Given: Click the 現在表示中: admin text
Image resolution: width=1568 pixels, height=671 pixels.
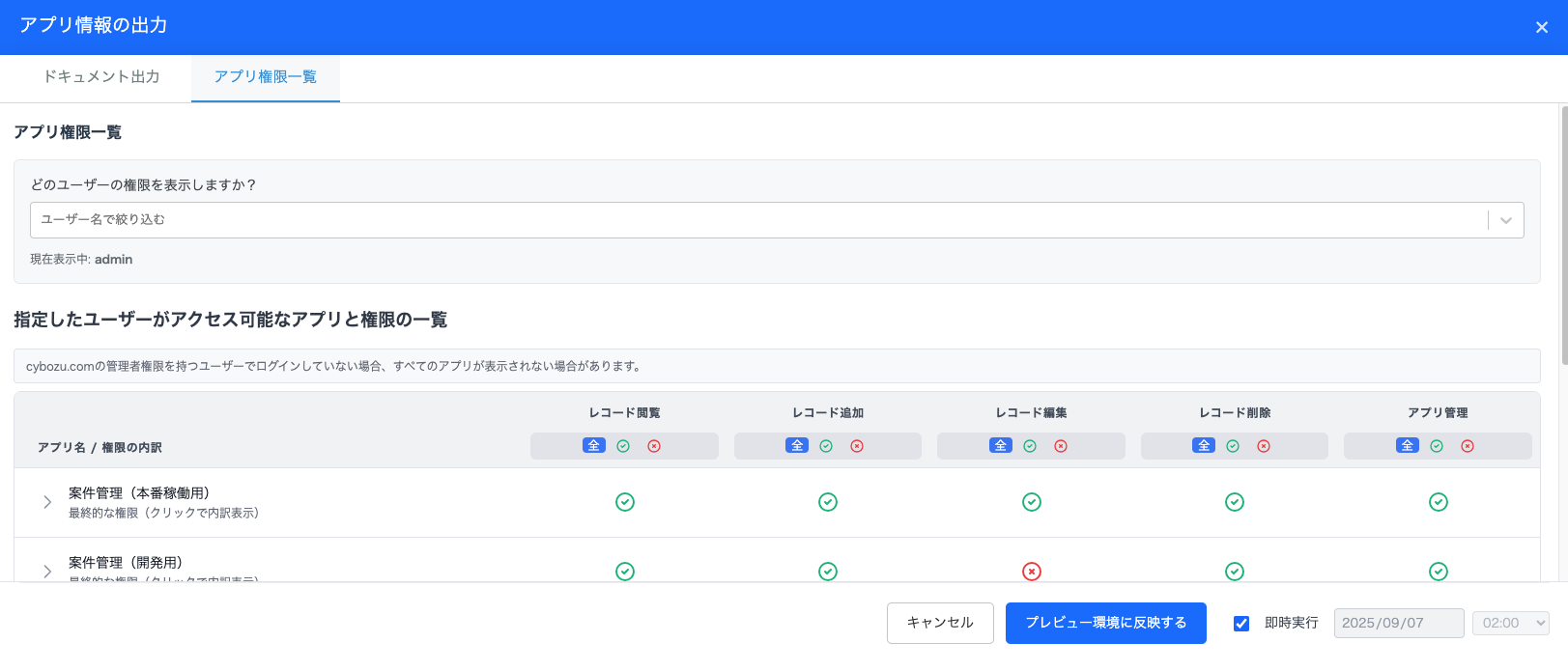Looking at the screenshot, I should [x=81, y=260].
